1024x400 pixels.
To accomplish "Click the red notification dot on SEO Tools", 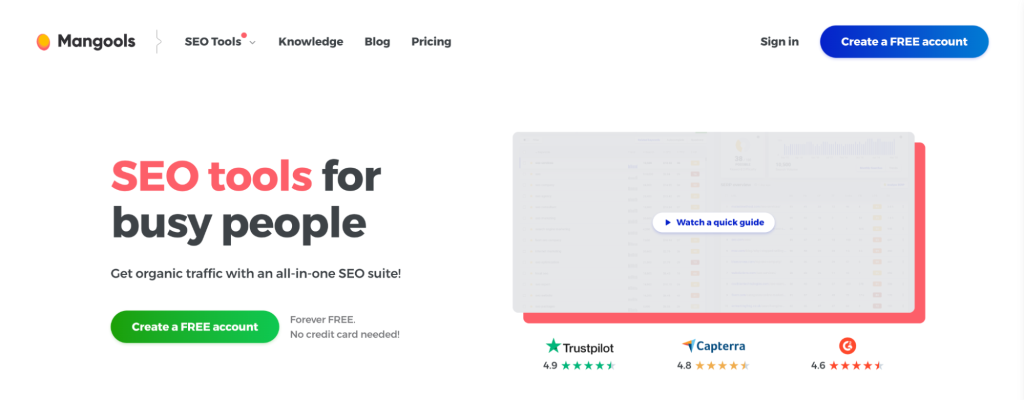I will [244, 35].
